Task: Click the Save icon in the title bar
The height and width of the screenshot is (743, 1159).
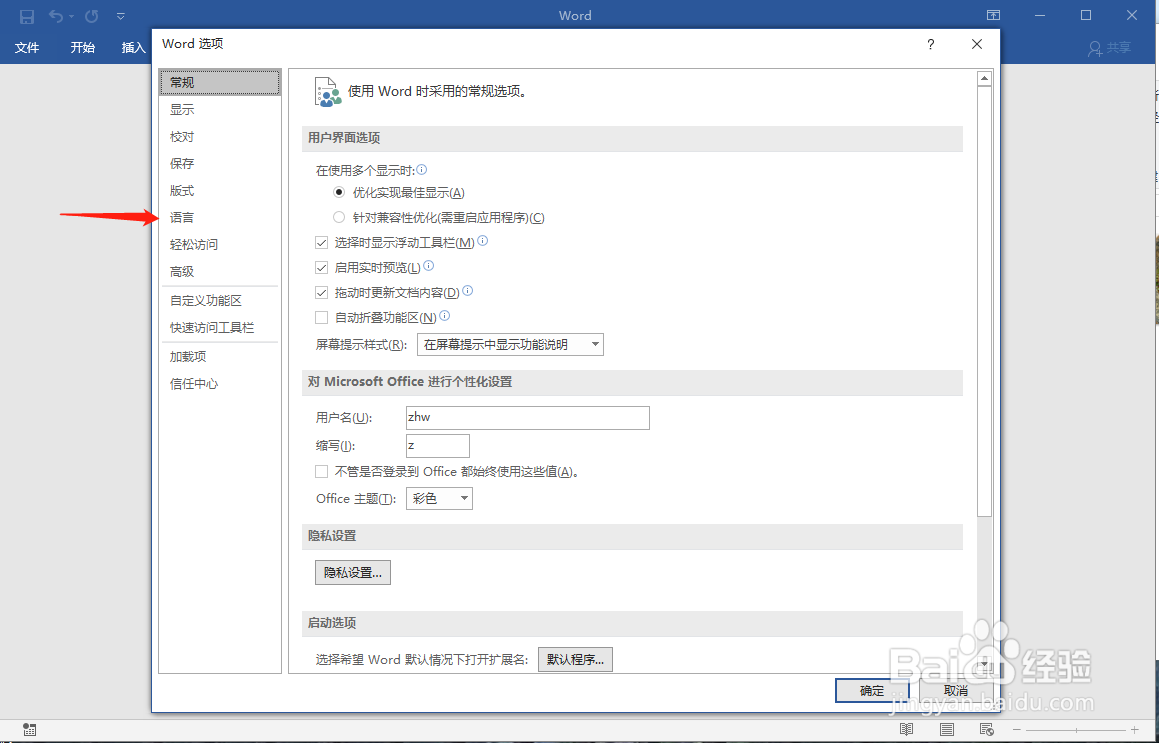Action: [27, 16]
